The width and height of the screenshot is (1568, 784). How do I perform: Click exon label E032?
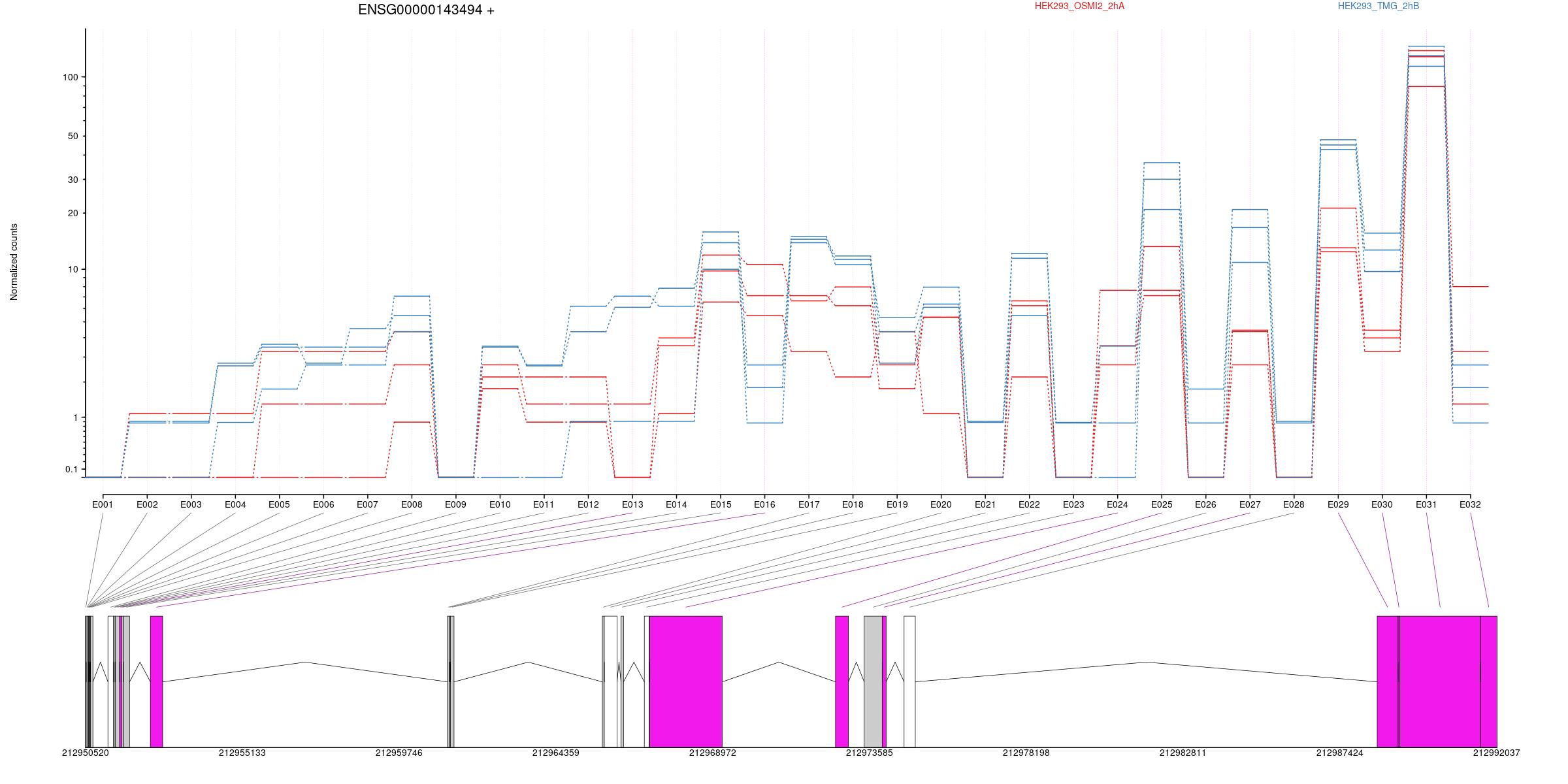point(1470,504)
